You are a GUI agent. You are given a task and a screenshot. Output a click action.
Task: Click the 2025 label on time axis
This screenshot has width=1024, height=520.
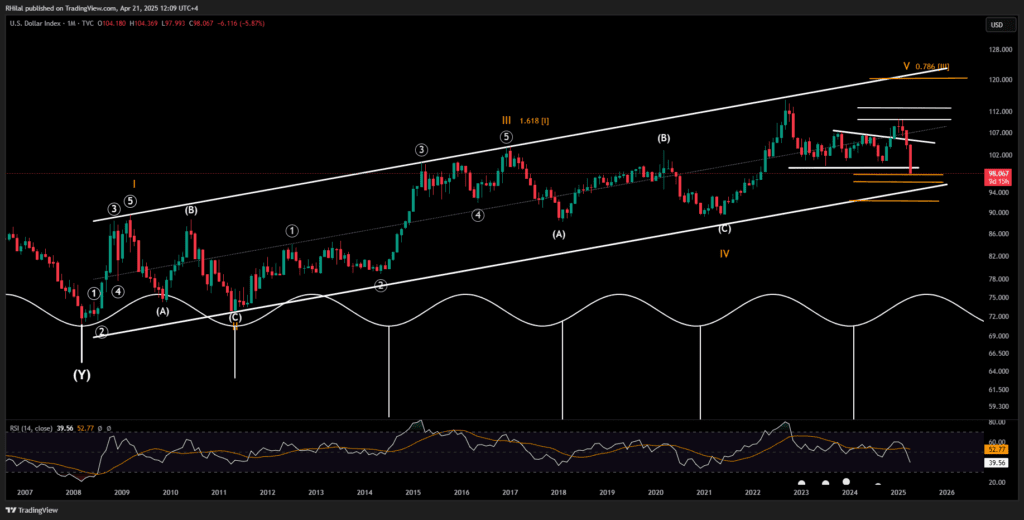click(897, 493)
